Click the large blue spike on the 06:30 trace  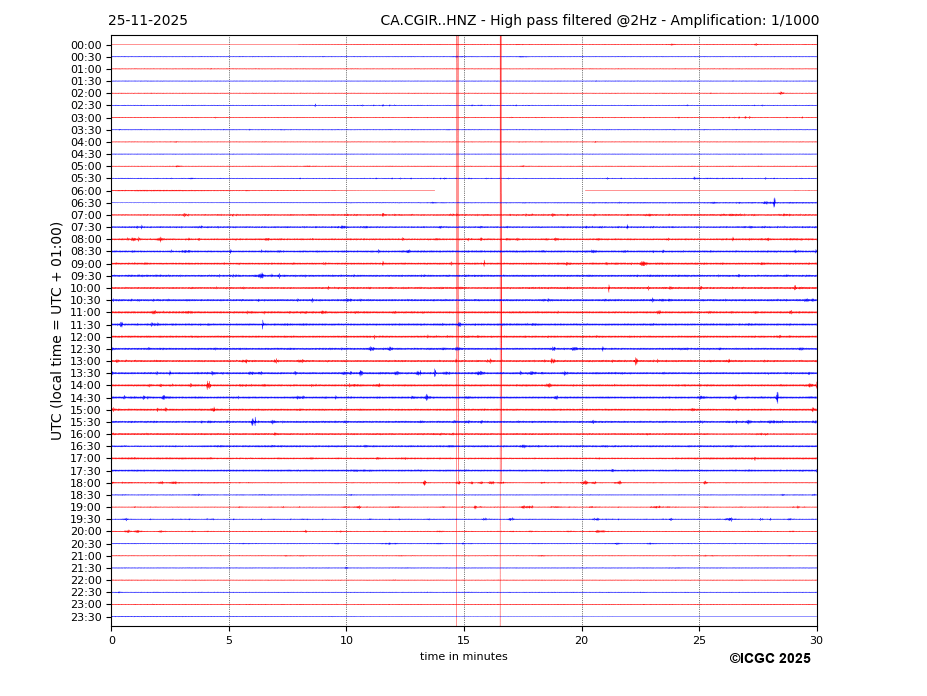774,203
